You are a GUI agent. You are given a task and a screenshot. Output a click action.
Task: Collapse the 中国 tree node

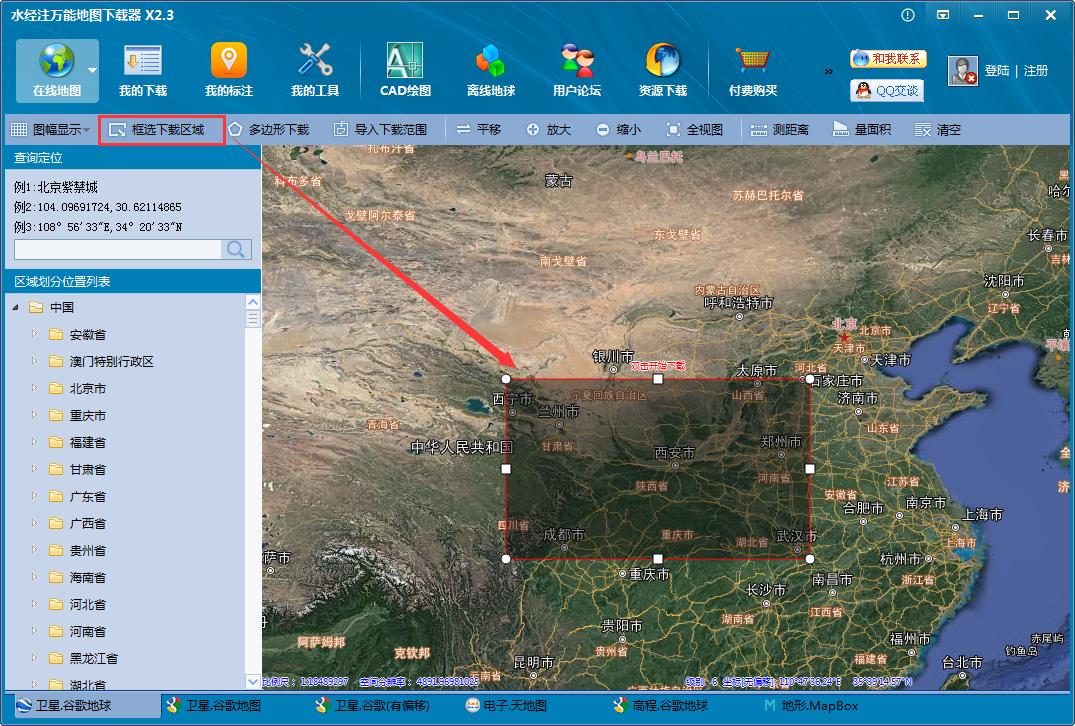15,307
